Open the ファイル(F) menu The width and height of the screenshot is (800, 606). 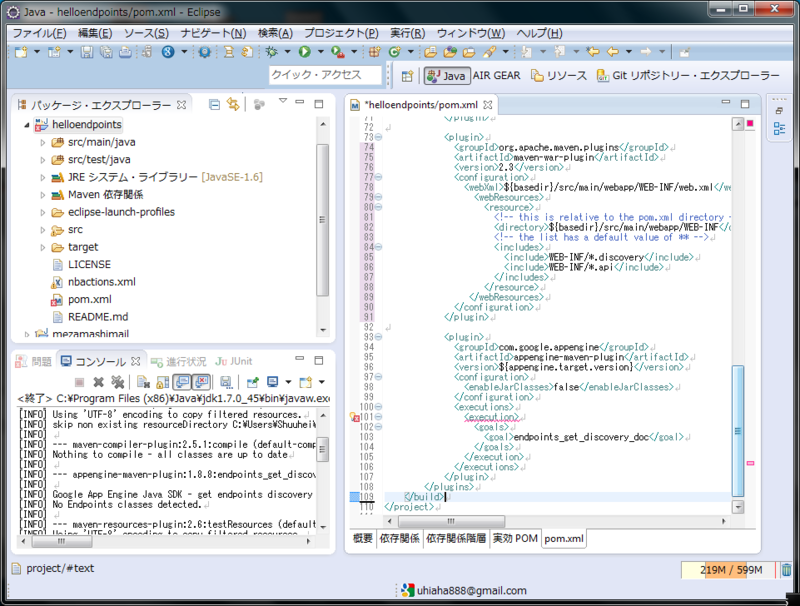coord(39,33)
